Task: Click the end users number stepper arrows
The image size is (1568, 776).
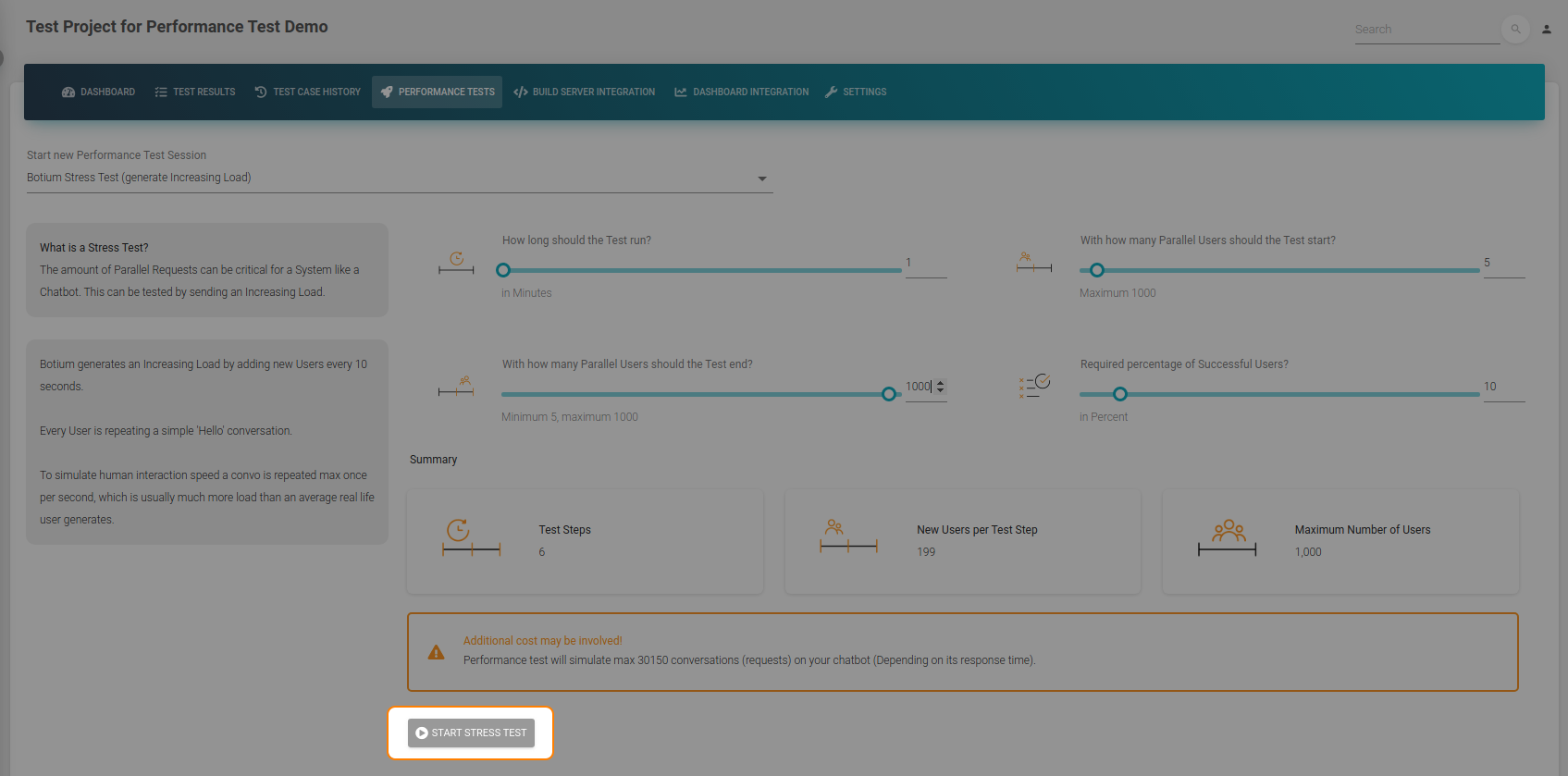Action: [x=941, y=387]
